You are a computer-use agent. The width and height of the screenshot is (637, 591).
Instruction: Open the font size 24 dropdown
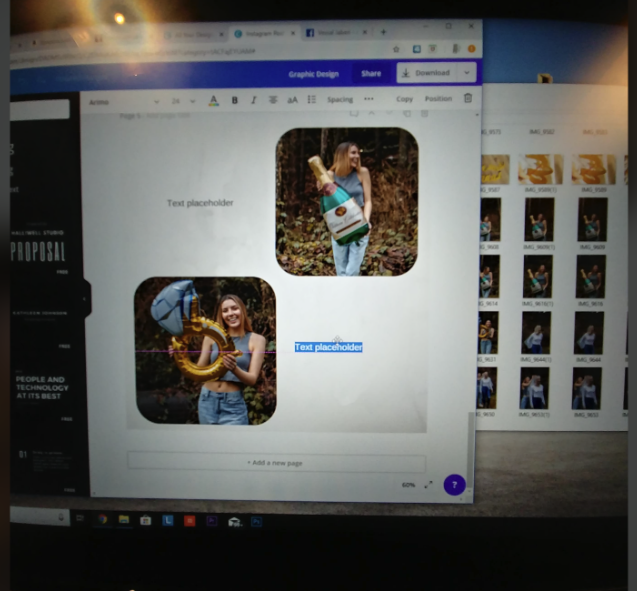183,101
